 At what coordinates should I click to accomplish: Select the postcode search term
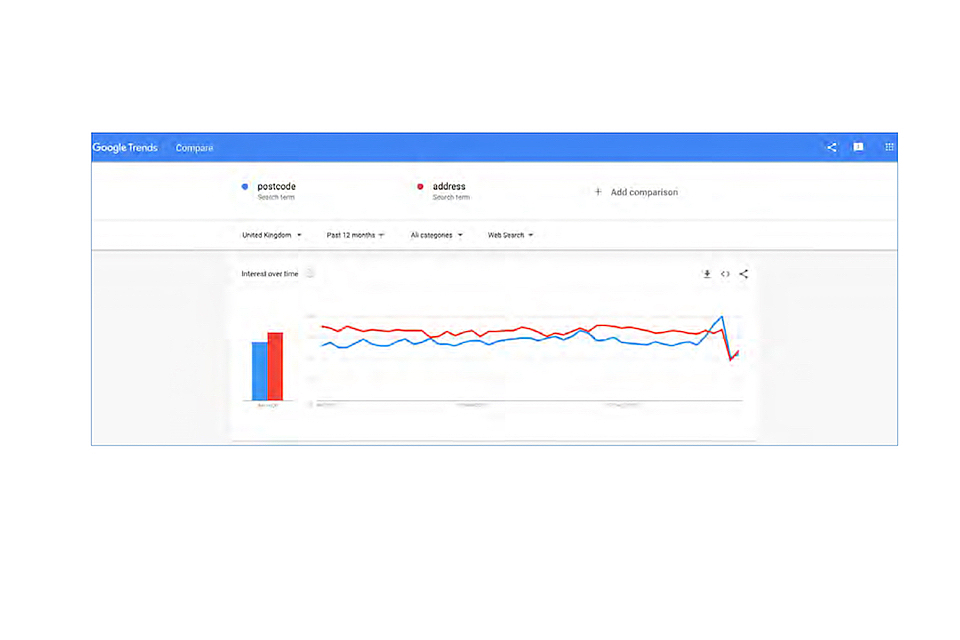point(276,187)
